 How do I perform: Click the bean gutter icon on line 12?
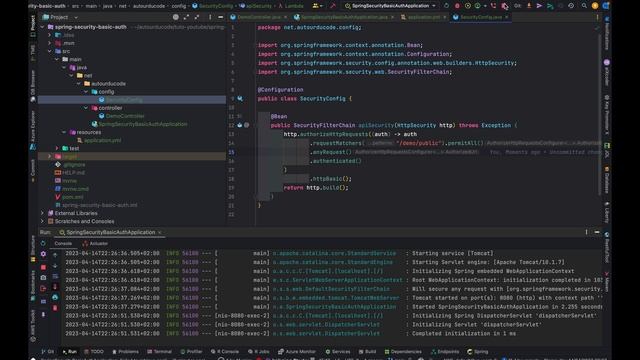tap(240, 125)
